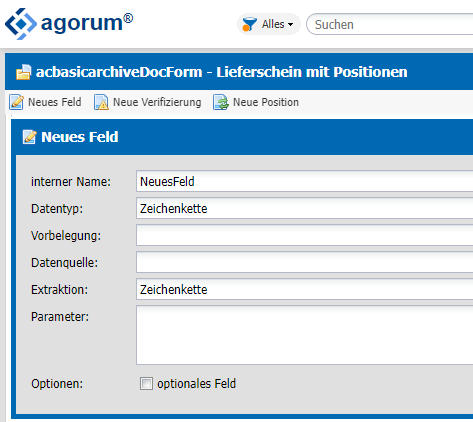Open the Alles filter dropdown
473x422 pixels.
(269, 24)
